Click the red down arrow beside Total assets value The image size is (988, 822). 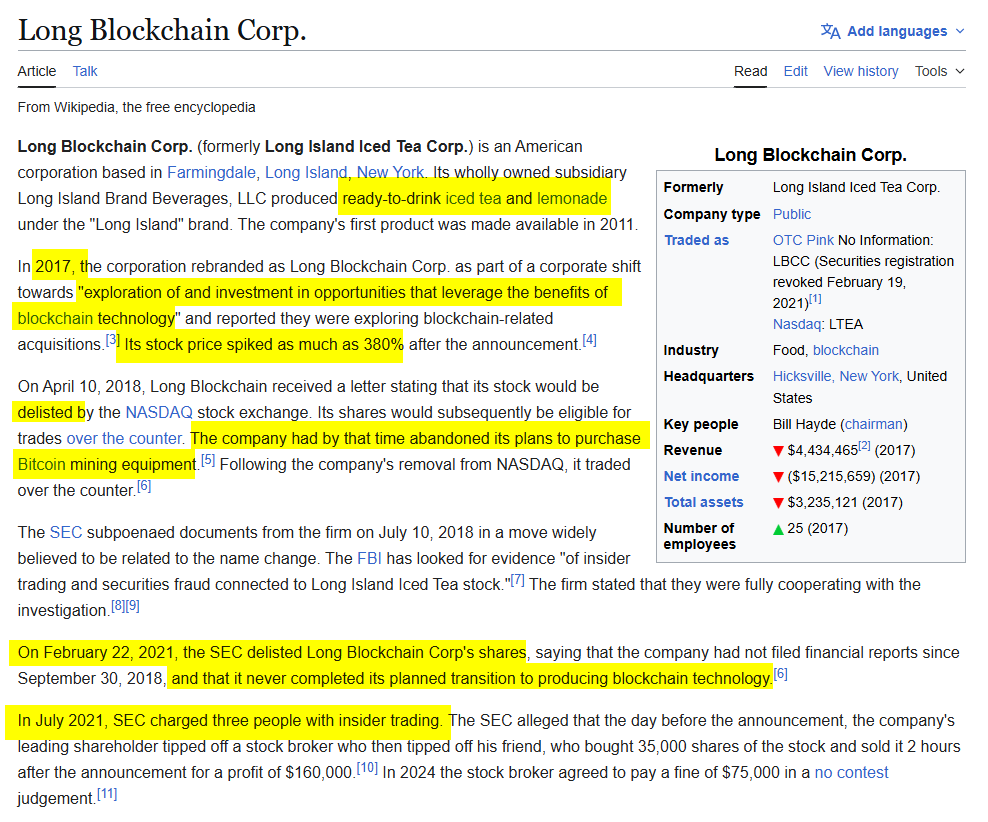[x=778, y=503]
